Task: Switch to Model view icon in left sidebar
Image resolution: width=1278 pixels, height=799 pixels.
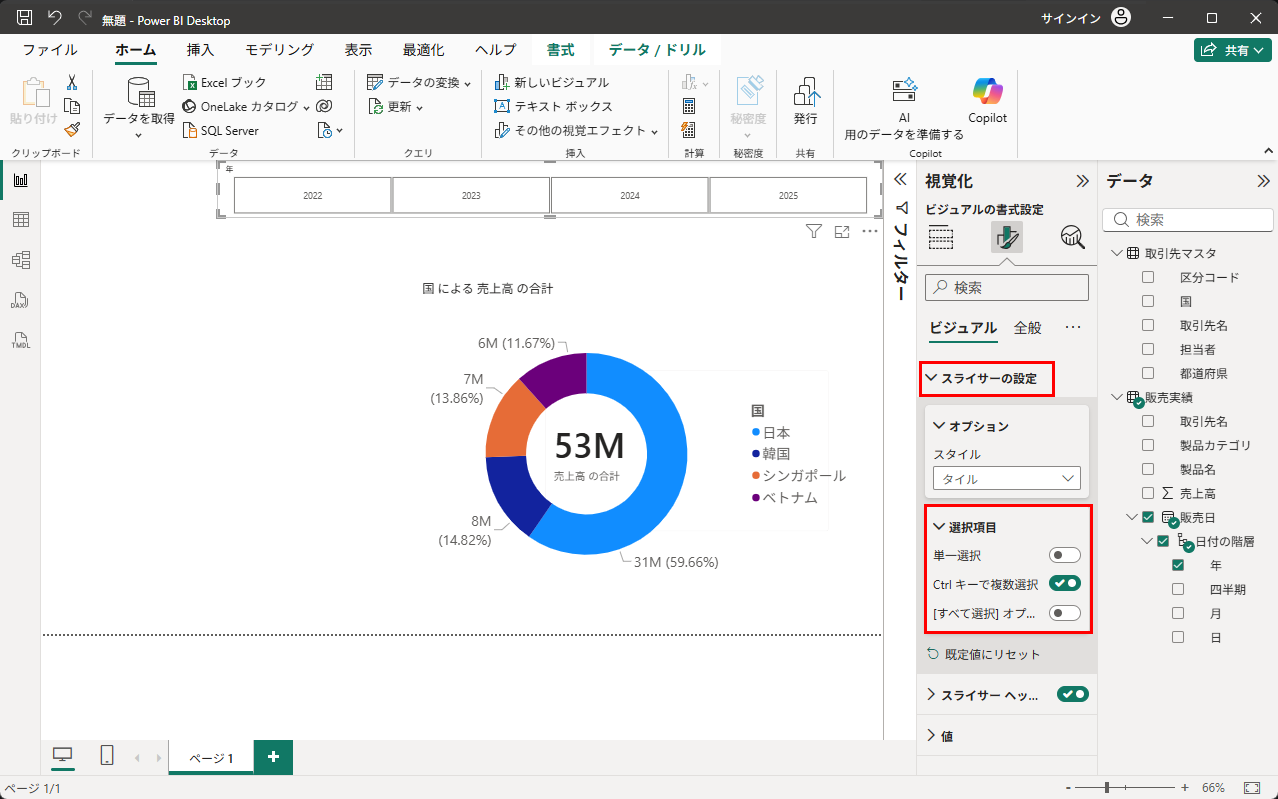Action: pyautogui.click(x=21, y=260)
